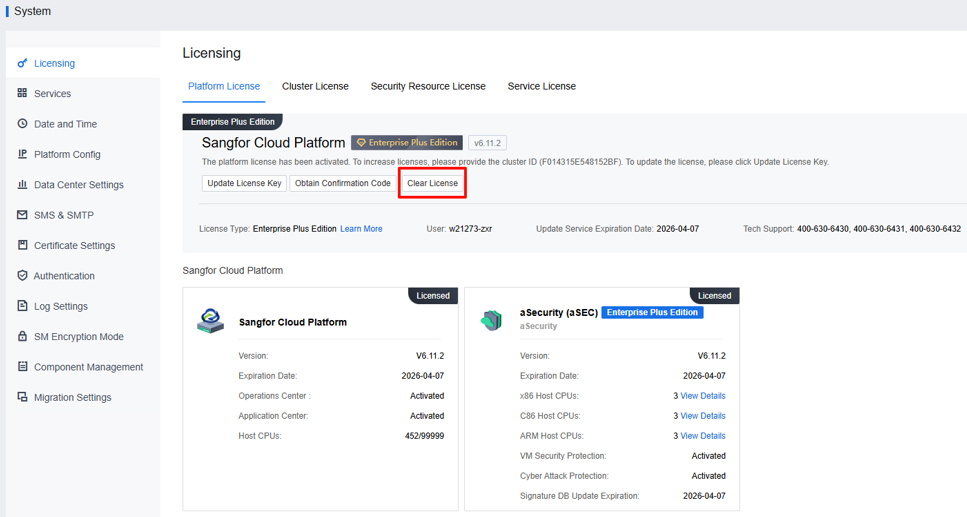
Task: View details for C86 Host CPUs
Action: [x=702, y=416]
